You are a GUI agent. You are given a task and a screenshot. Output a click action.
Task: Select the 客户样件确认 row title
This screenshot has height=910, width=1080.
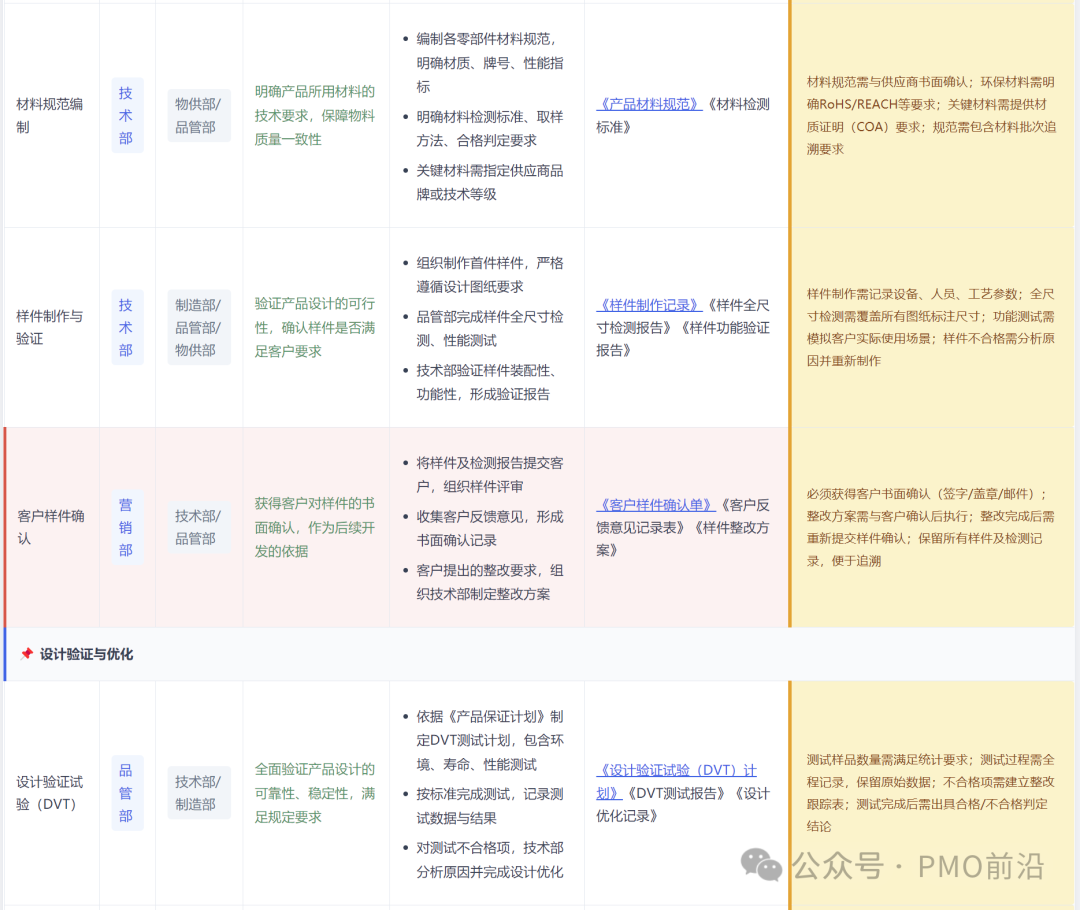(x=49, y=528)
